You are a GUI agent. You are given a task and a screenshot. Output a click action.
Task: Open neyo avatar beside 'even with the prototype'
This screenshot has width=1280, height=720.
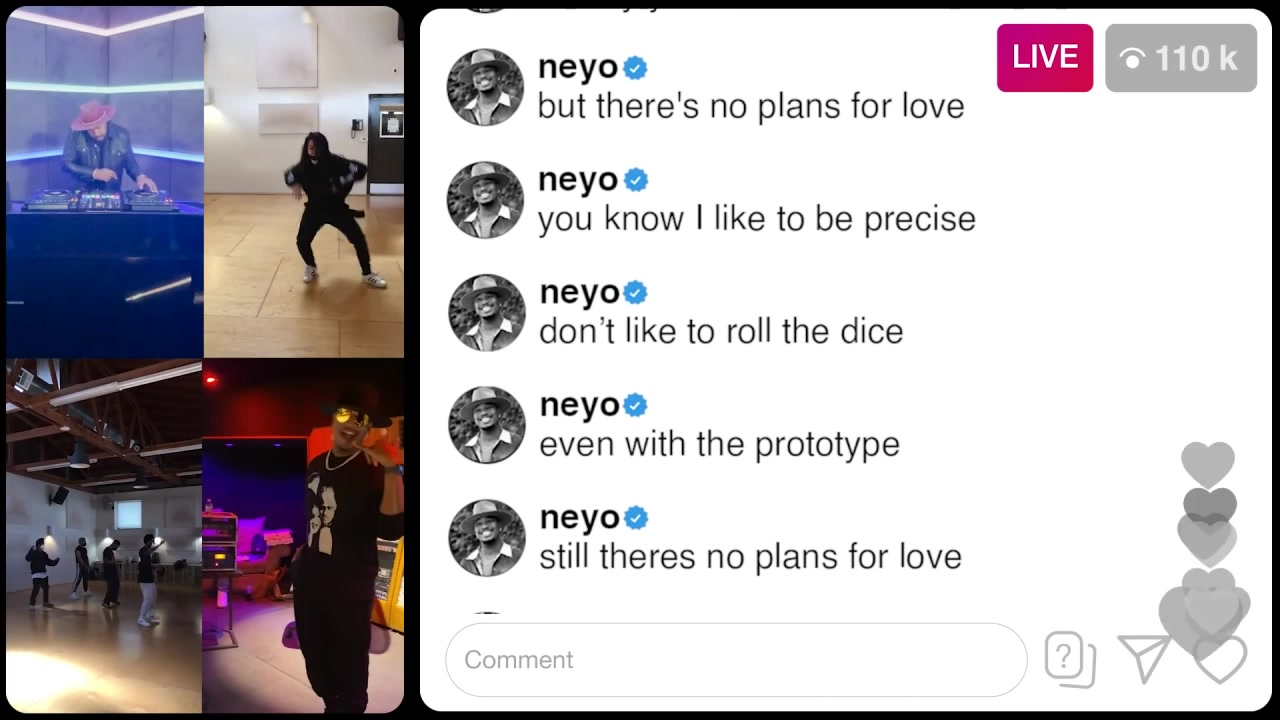click(x=486, y=425)
